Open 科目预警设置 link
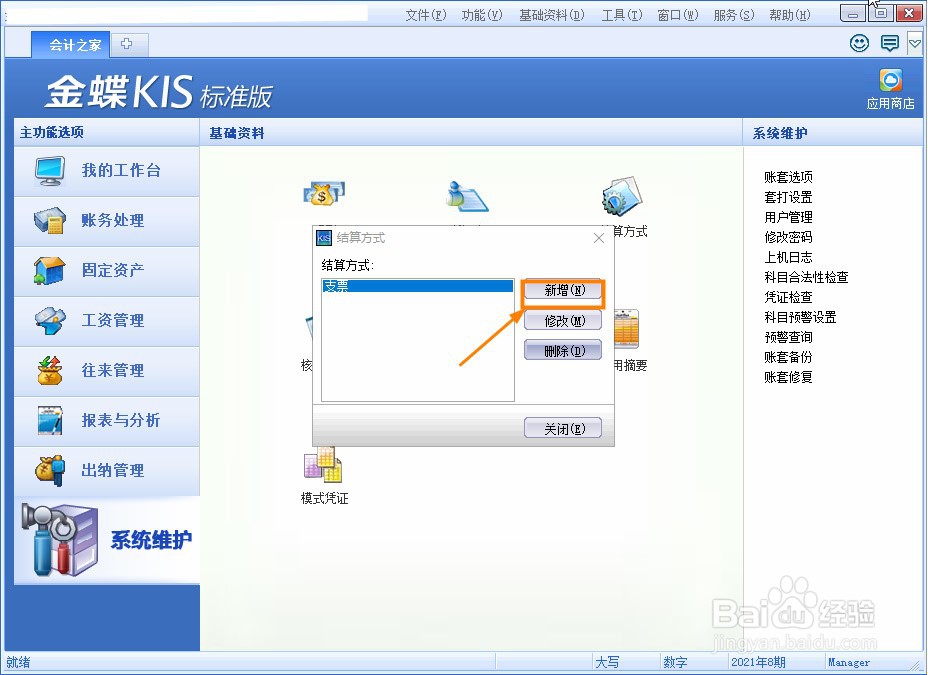 click(x=800, y=317)
